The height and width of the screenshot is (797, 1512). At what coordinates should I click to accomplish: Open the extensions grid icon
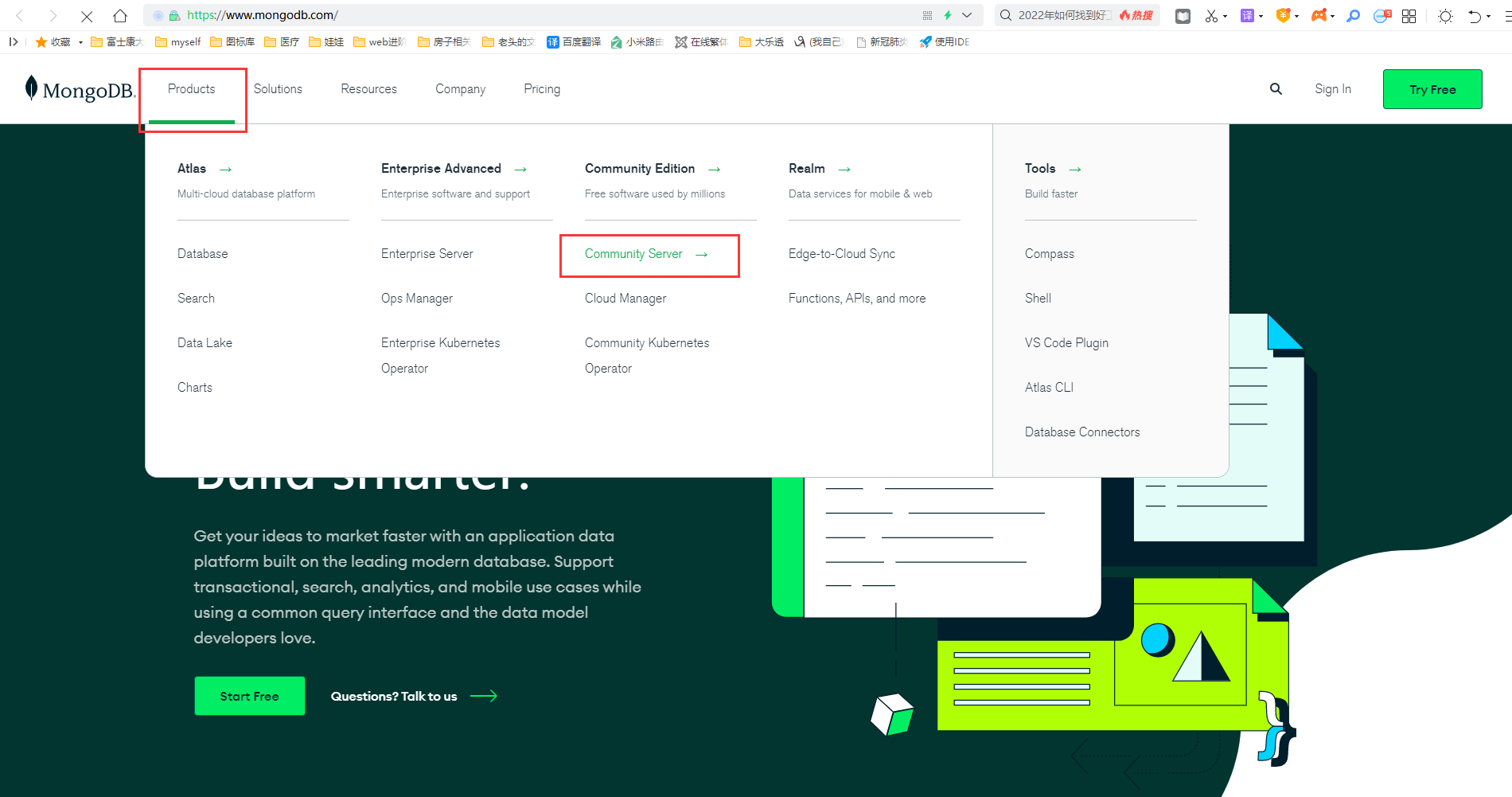point(1409,16)
